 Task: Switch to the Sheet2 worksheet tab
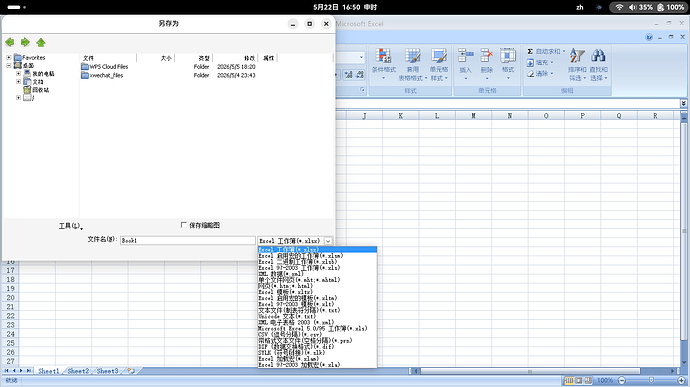pyautogui.click(x=78, y=371)
